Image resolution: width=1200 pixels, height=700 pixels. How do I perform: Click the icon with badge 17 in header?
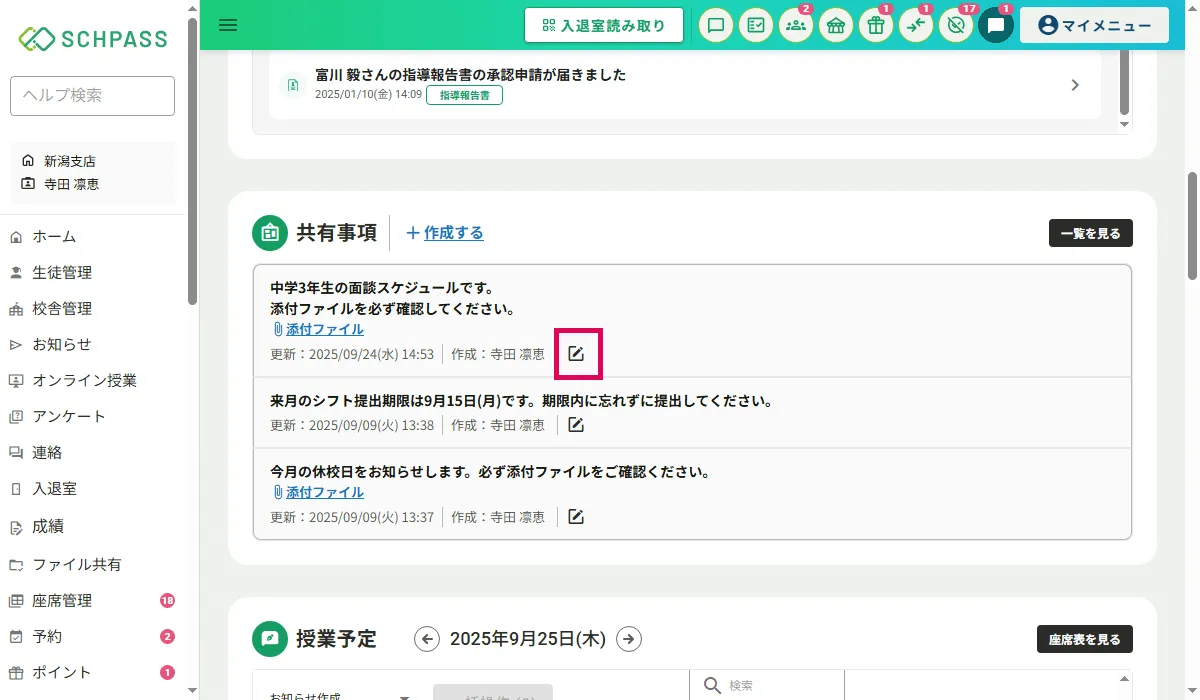956,26
